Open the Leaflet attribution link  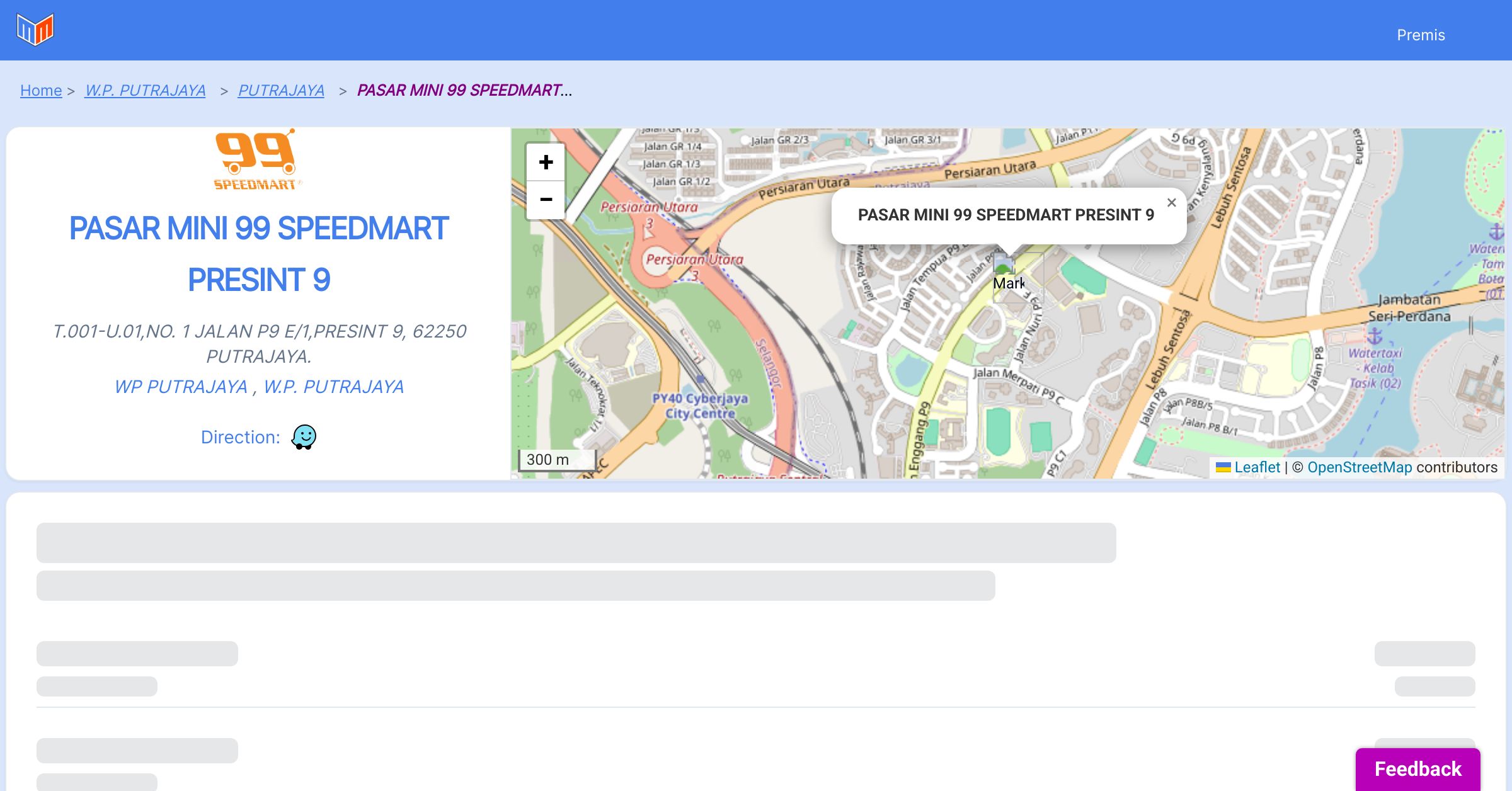click(1256, 467)
